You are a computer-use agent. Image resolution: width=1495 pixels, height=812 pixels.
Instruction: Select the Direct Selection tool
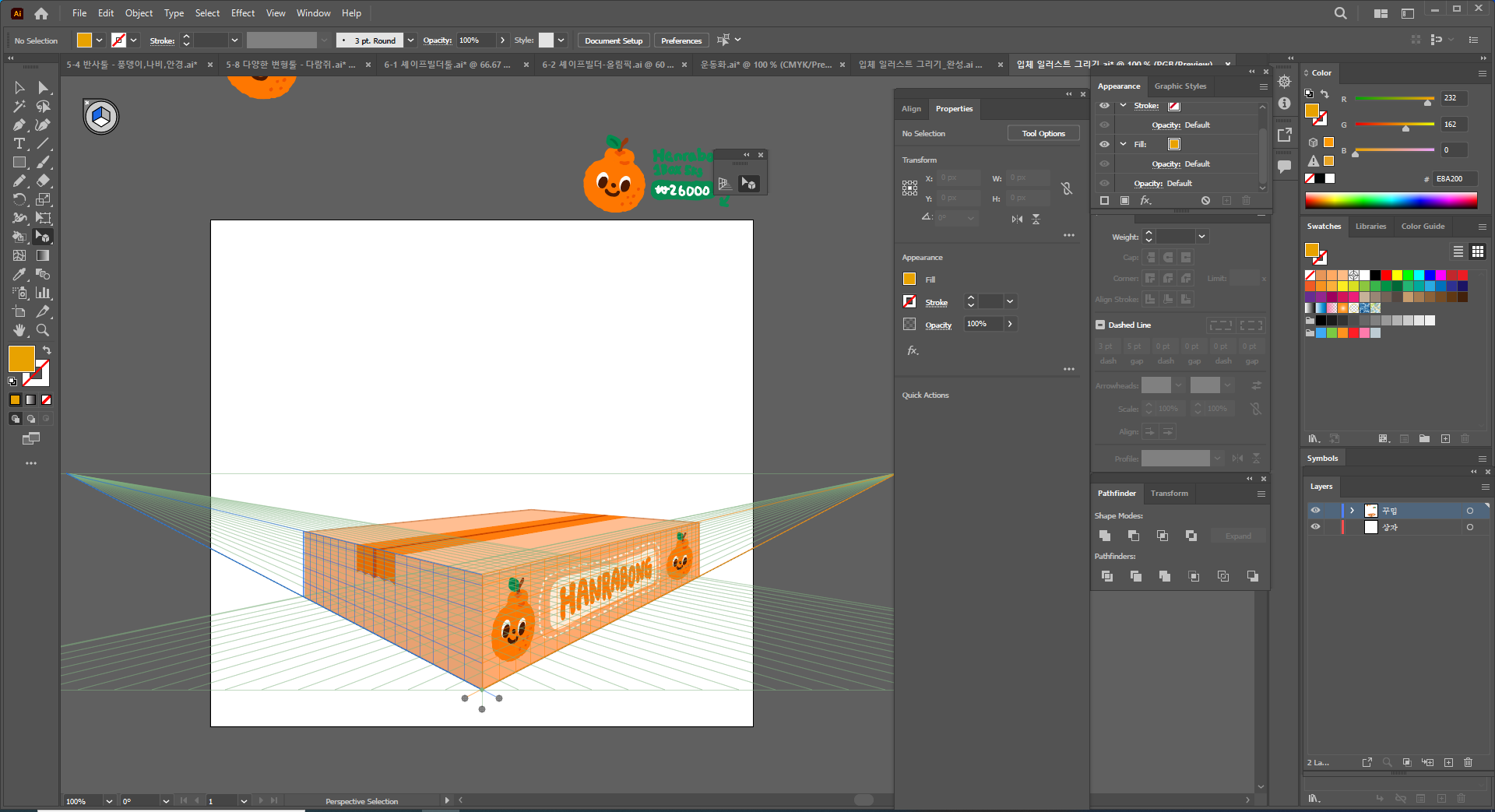(x=44, y=88)
